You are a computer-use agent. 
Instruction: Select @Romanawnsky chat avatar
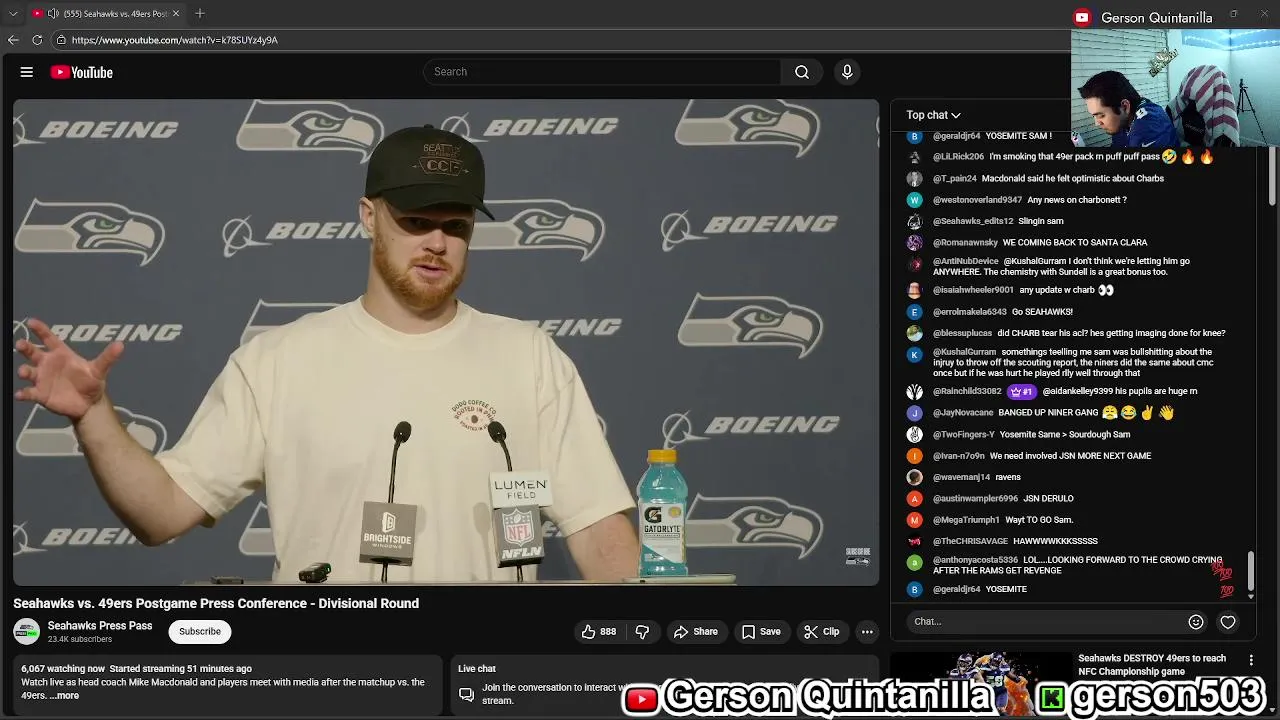[914, 243]
